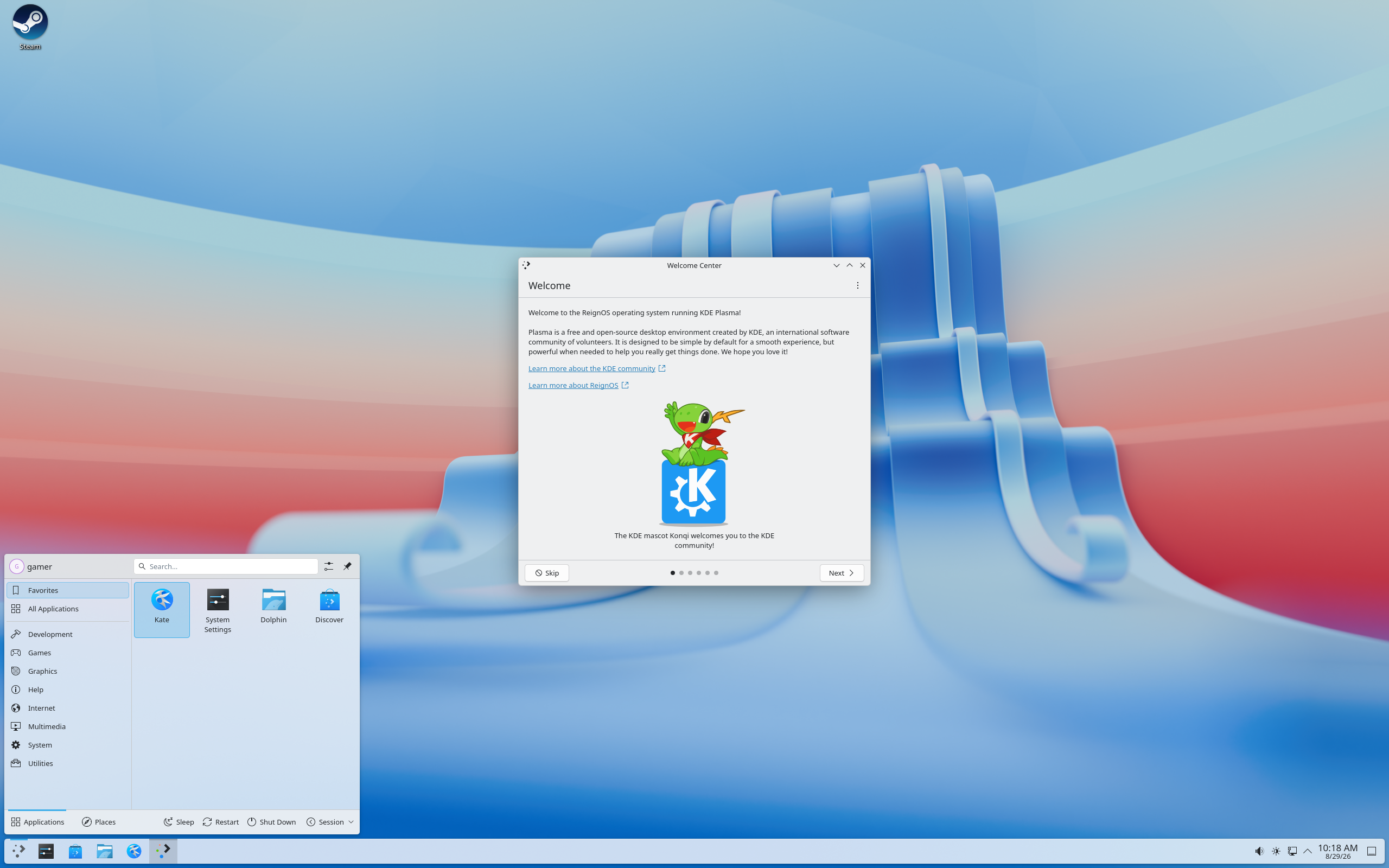Switch to the Applications tab
This screenshot has height=868, width=1389.
[x=38, y=822]
